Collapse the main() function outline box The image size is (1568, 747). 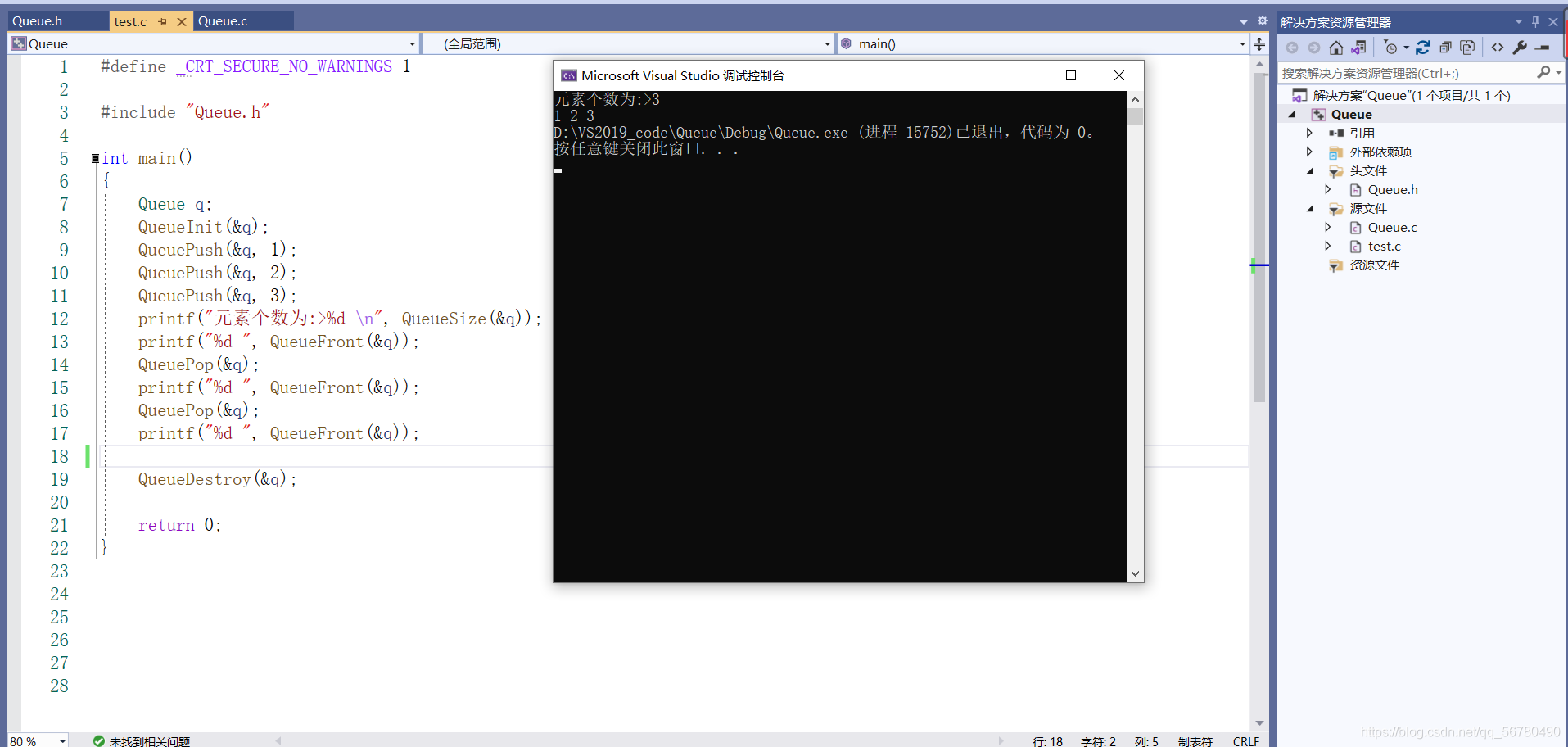click(x=96, y=158)
